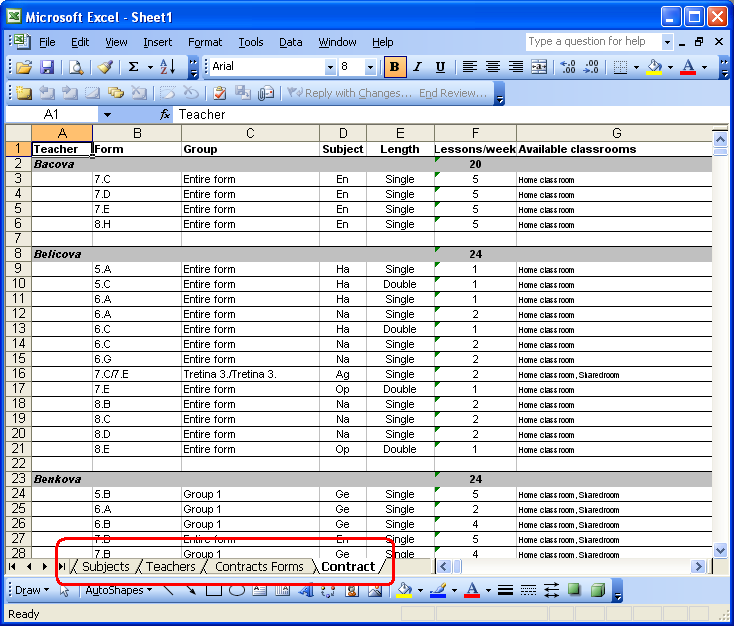Viewport: 734px width, 626px height.
Task: Select the Oval drawing tool
Action: [237, 591]
